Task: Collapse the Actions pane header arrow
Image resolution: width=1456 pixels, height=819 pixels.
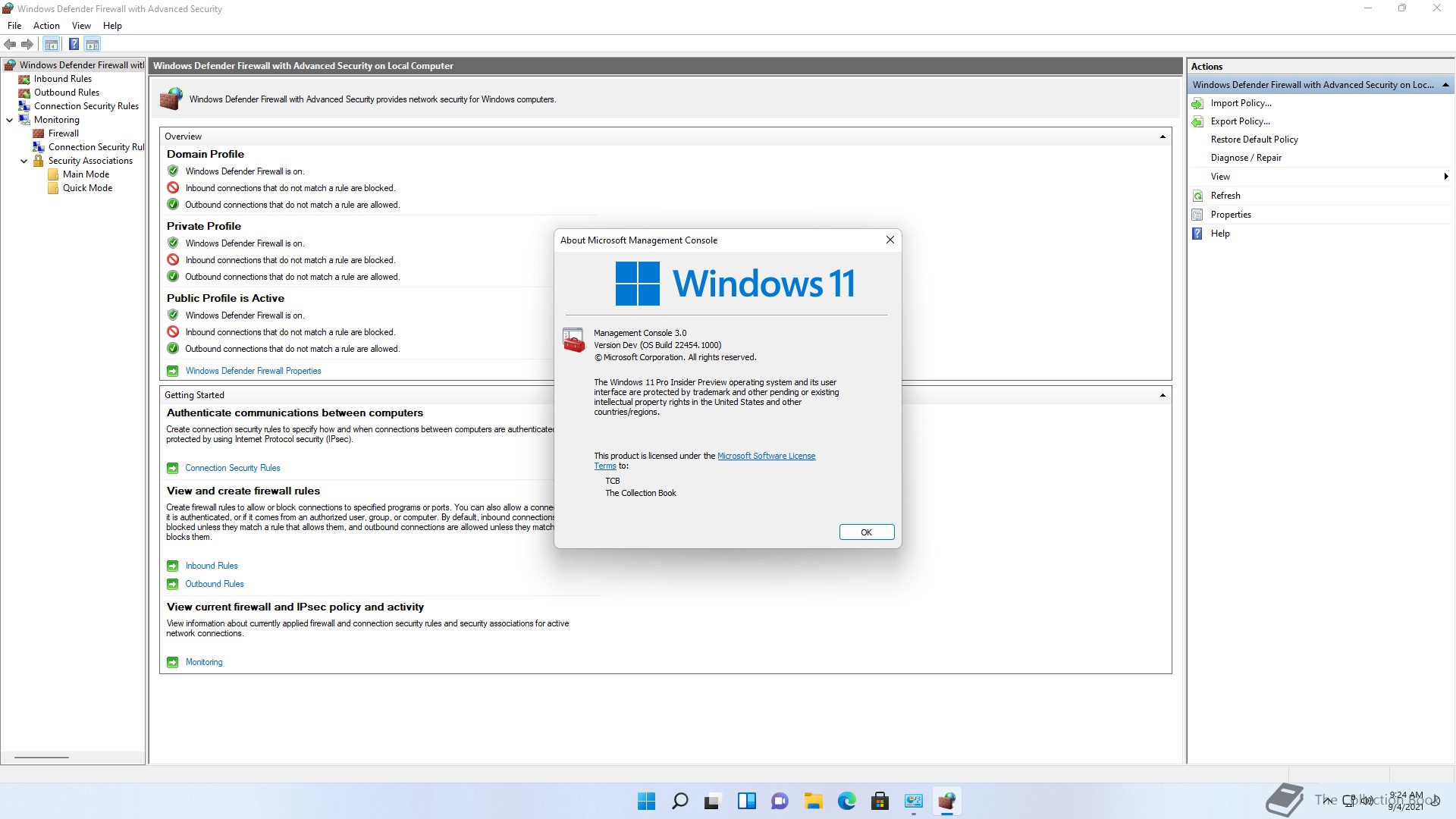Action: click(x=1445, y=85)
